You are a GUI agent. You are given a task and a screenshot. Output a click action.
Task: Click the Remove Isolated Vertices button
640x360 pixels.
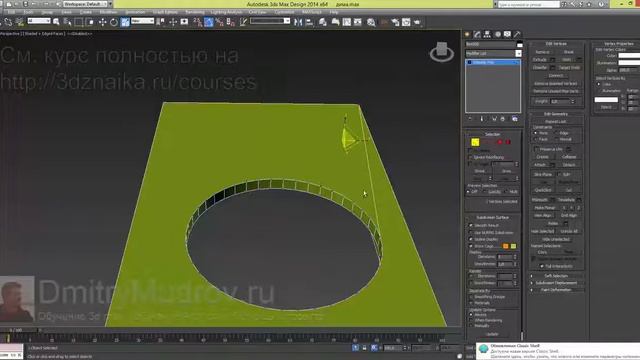point(556,83)
